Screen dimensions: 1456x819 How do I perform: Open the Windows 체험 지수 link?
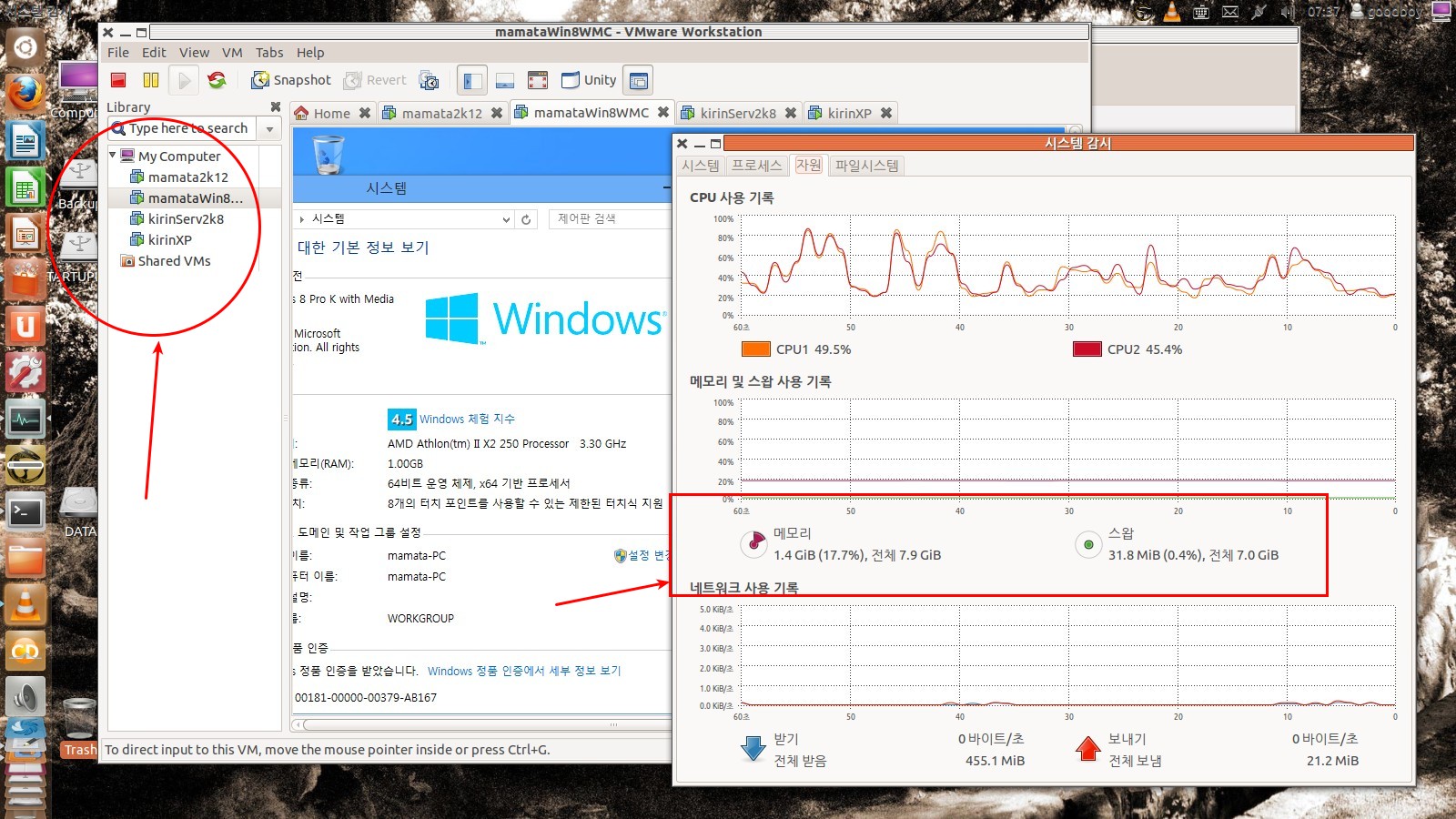467,420
